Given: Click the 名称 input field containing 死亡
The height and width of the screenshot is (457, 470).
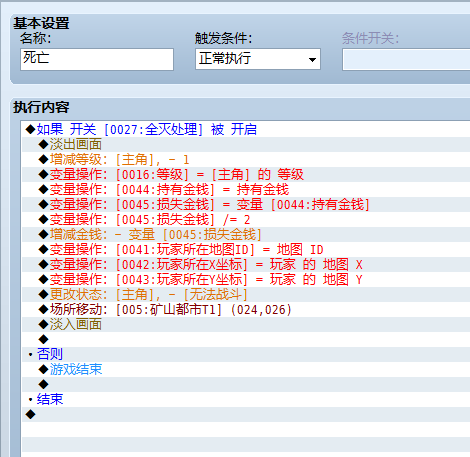Looking at the screenshot, I should click(x=97, y=59).
